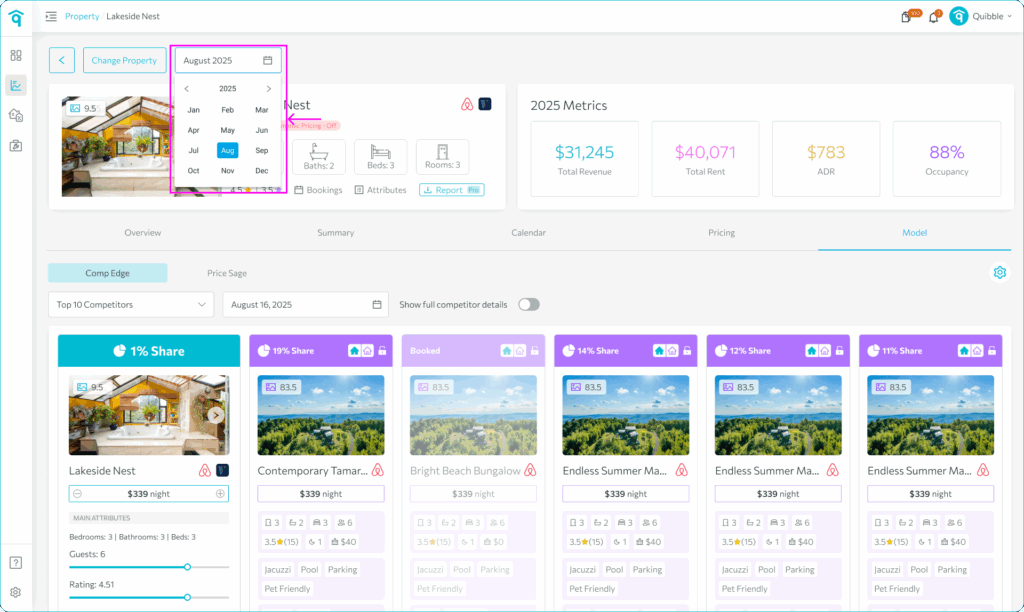This screenshot has width=1024, height=612.
Task: Click the Airbnb icon on the 14% Share card
Action: (682, 470)
